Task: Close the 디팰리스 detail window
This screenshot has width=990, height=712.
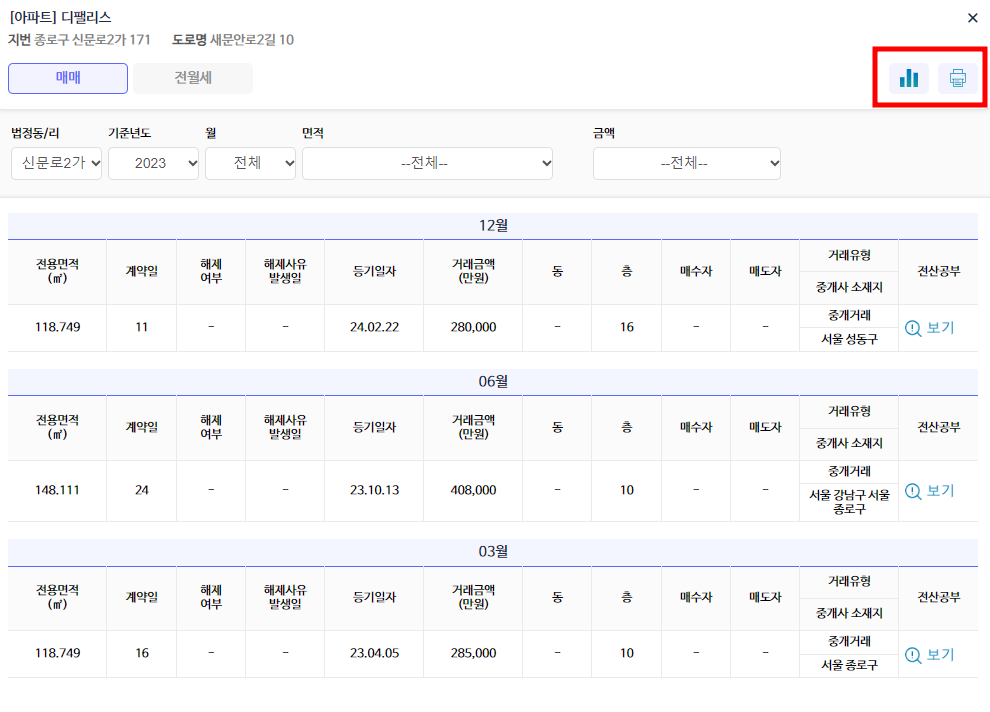Action: point(972,17)
